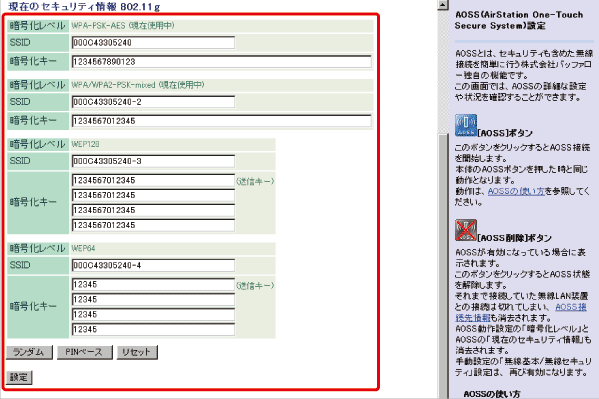Click the SSID field 000C43305240-2
The image size is (599, 399).
153,102
